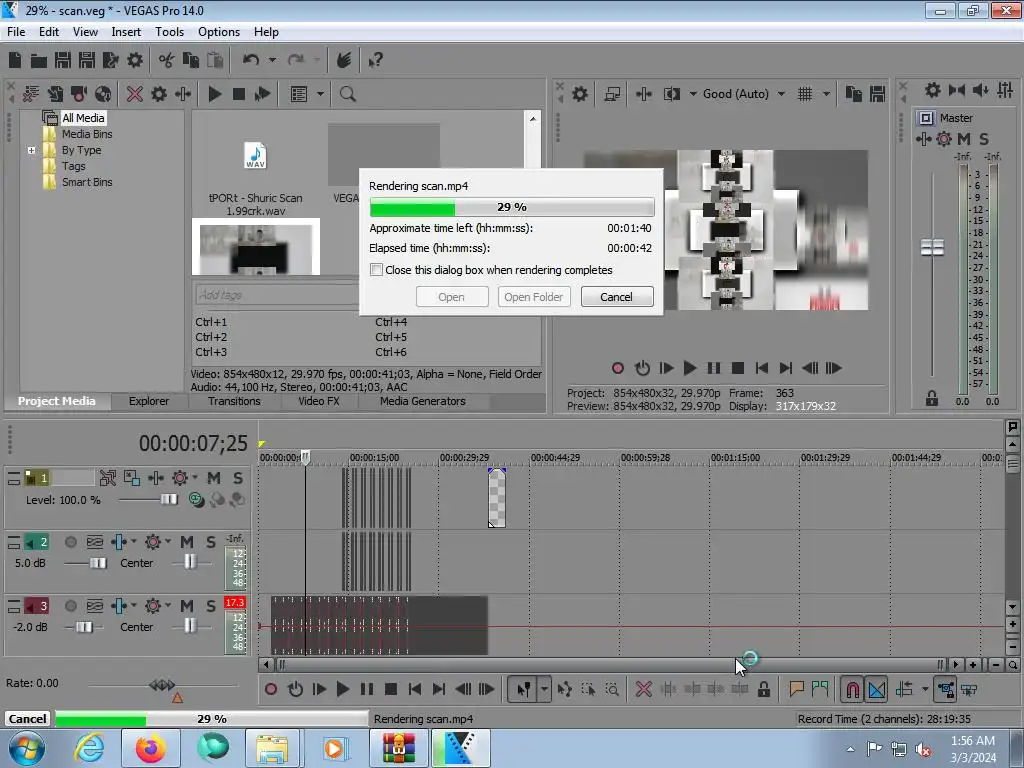Viewport: 1024px width, 768px height.
Task: Switch to the Media Generators tab
Action: 423,401
